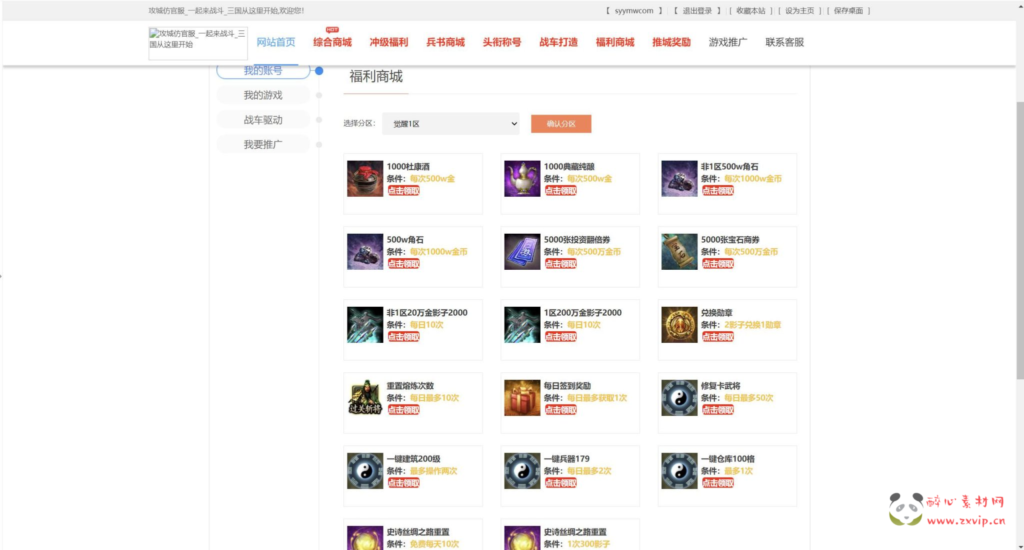
Task: Click the 每日签到奖励 gift box icon
Action: (522, 398)
